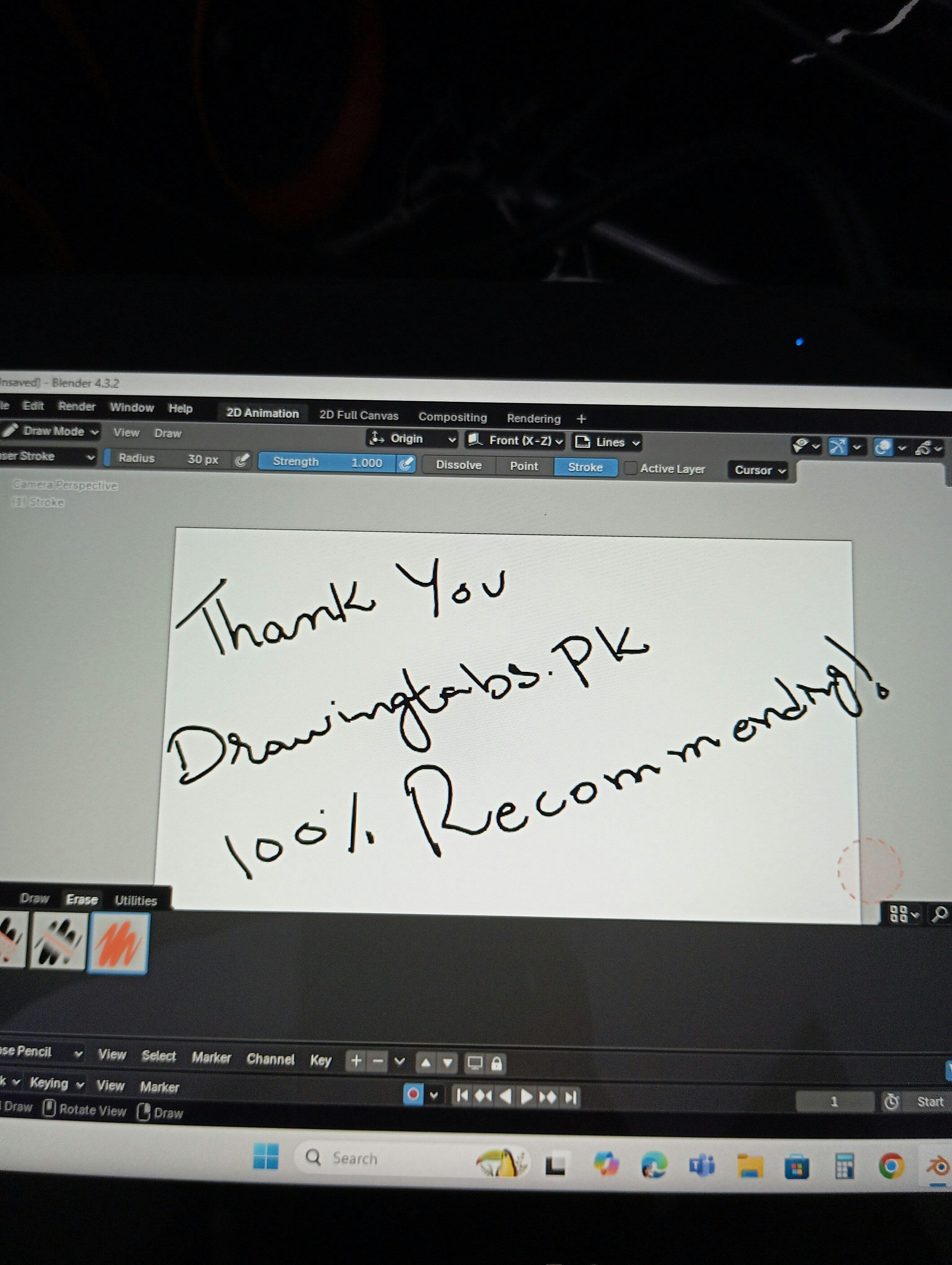Open the Origin stroke placement dropdown
Screen dimensions: 952x1265
[x=412, y=439]
